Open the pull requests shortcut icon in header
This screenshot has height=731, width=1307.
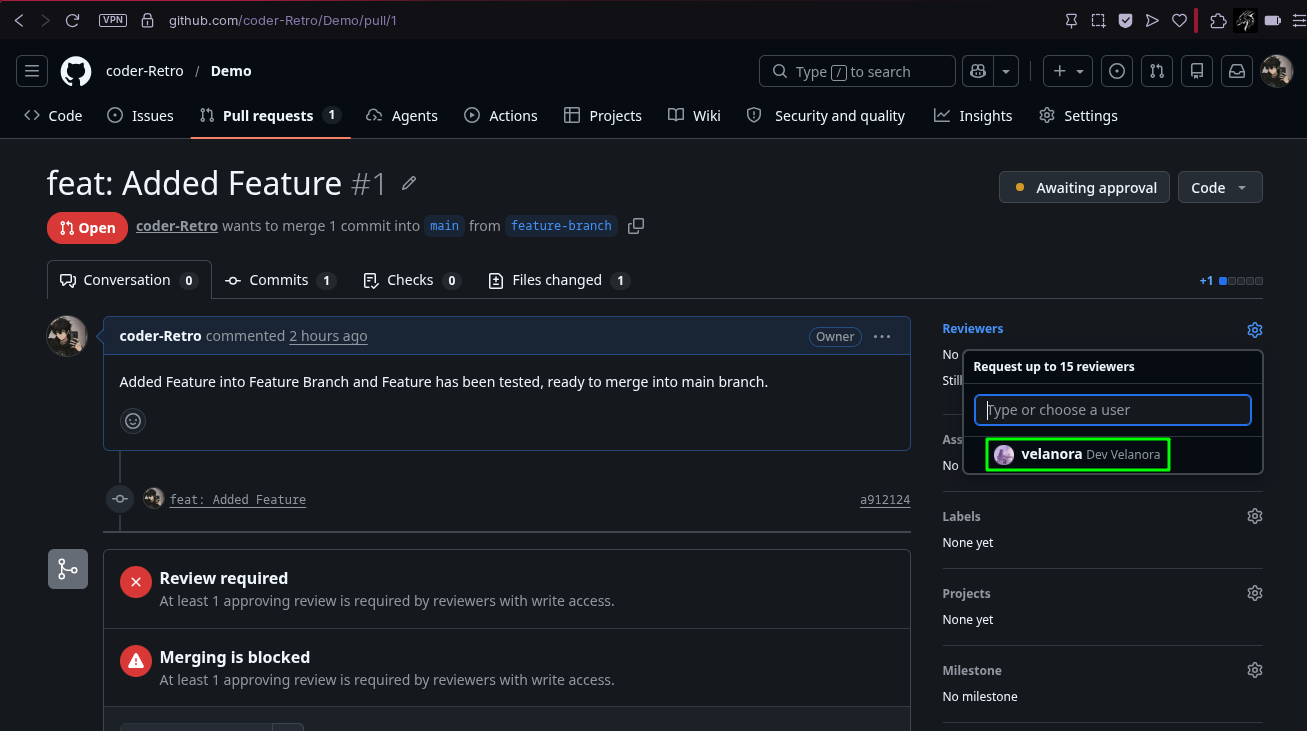(1157, 71)
